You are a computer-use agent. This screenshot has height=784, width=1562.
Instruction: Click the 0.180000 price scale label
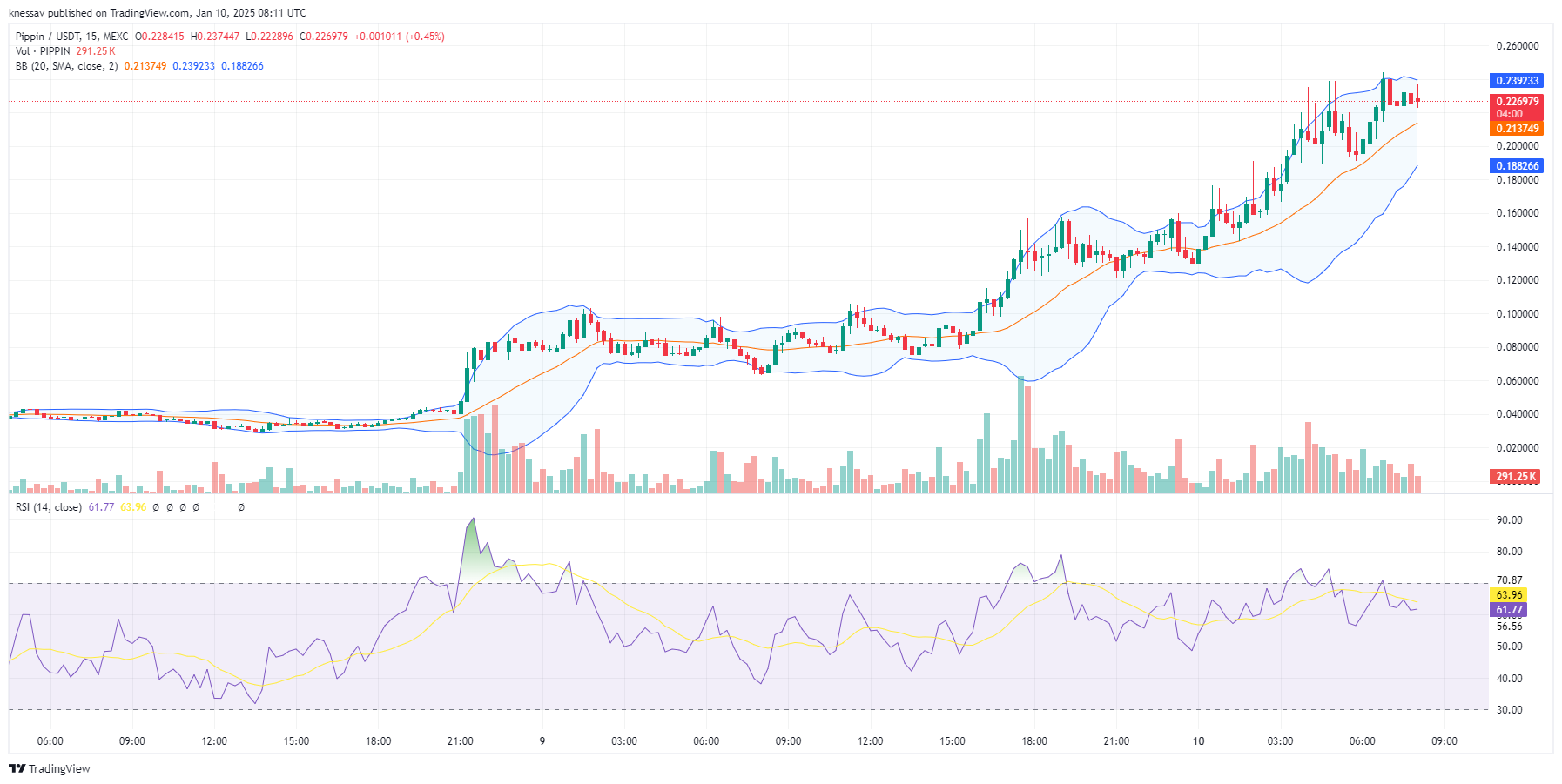click(x=1518, y=180)
